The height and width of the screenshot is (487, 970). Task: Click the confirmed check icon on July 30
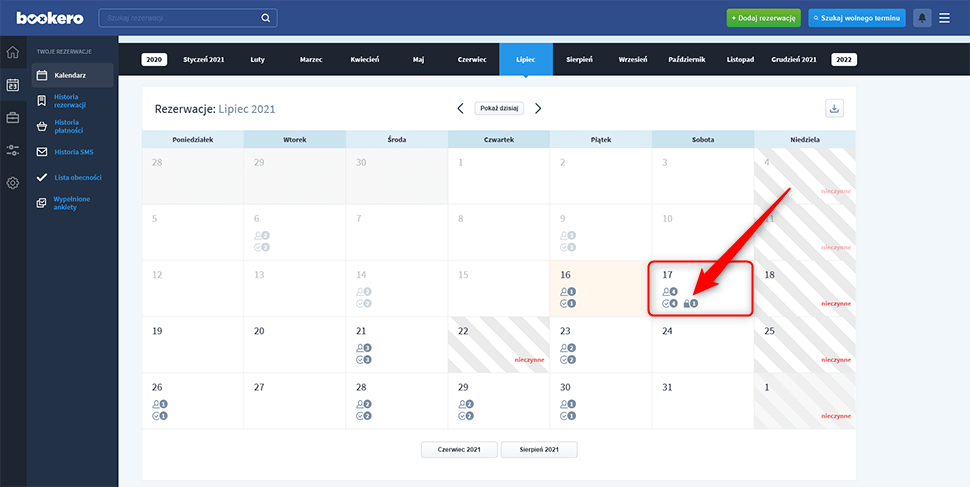564,416
